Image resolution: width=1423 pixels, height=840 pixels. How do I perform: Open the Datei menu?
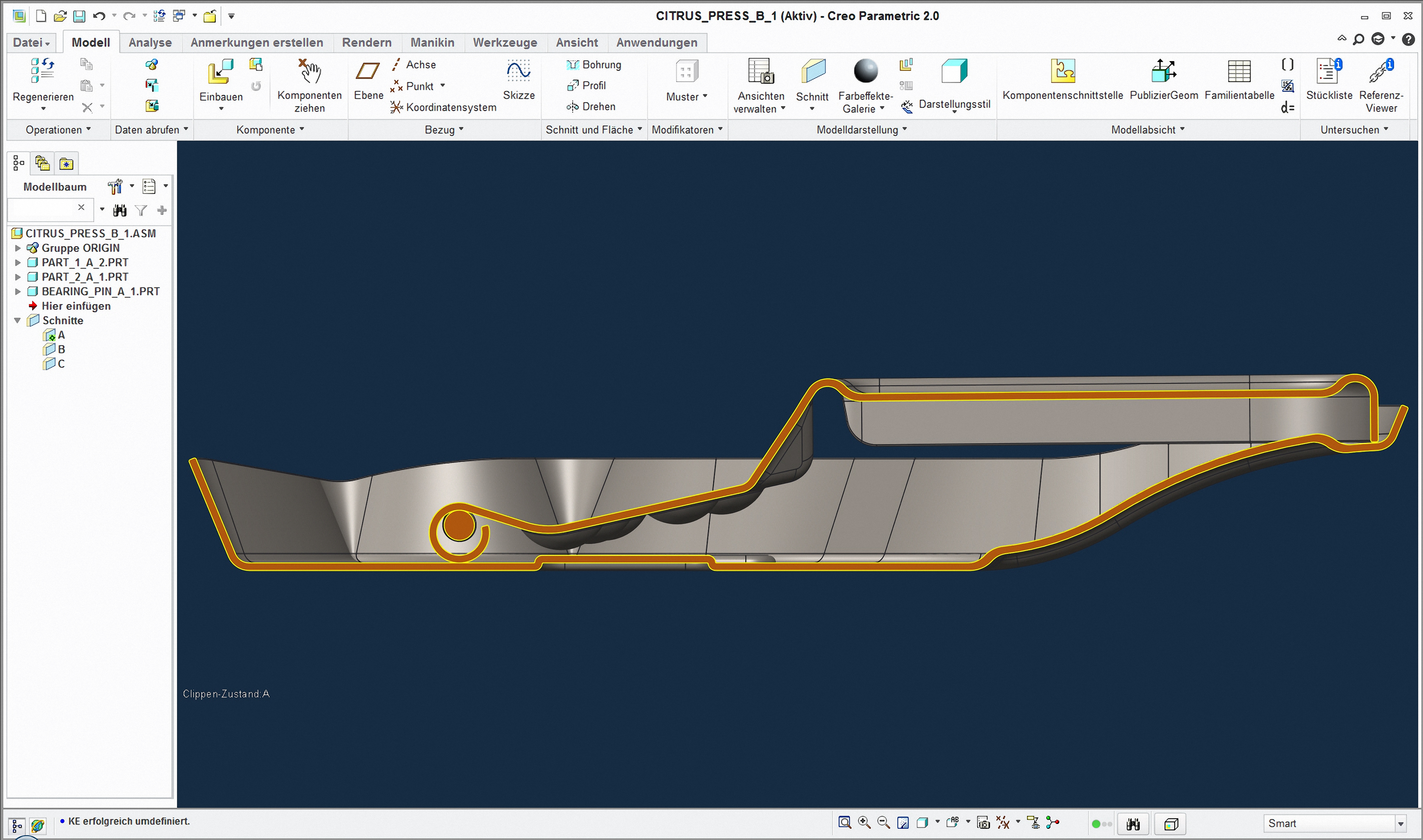click(x=31, y=42)
